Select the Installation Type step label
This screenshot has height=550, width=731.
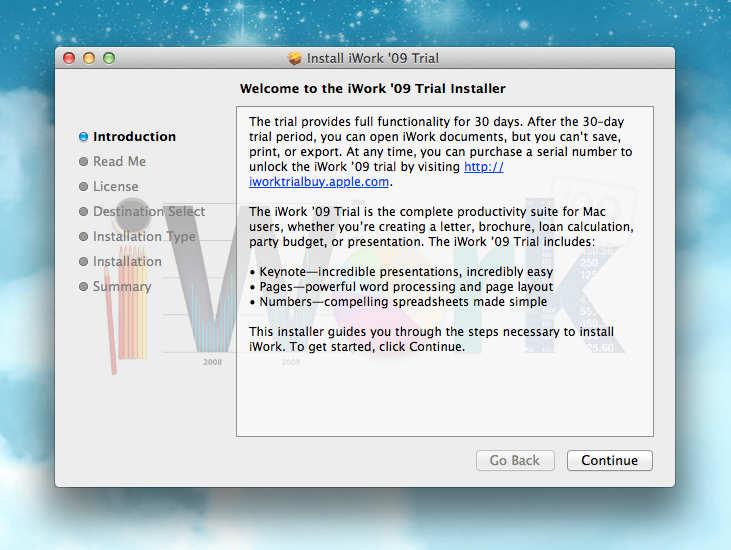point(144,237)
